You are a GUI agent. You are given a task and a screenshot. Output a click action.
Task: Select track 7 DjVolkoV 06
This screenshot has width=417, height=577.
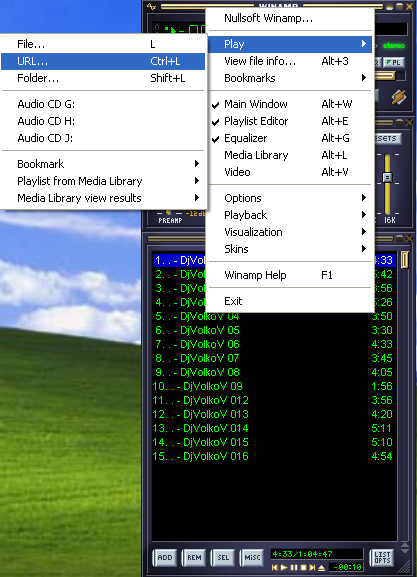274,344
